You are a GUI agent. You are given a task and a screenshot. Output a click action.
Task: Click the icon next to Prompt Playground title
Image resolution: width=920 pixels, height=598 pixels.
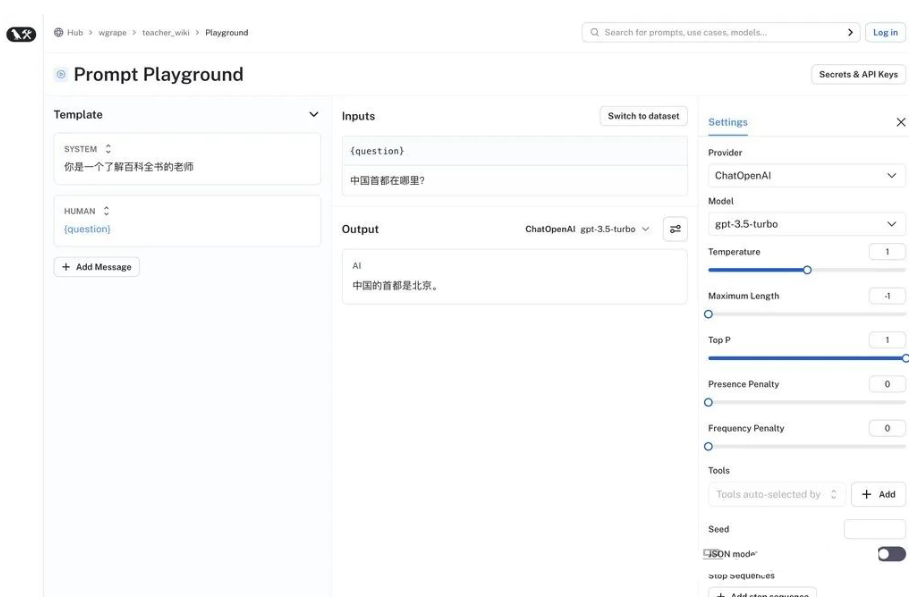point(61,75)
